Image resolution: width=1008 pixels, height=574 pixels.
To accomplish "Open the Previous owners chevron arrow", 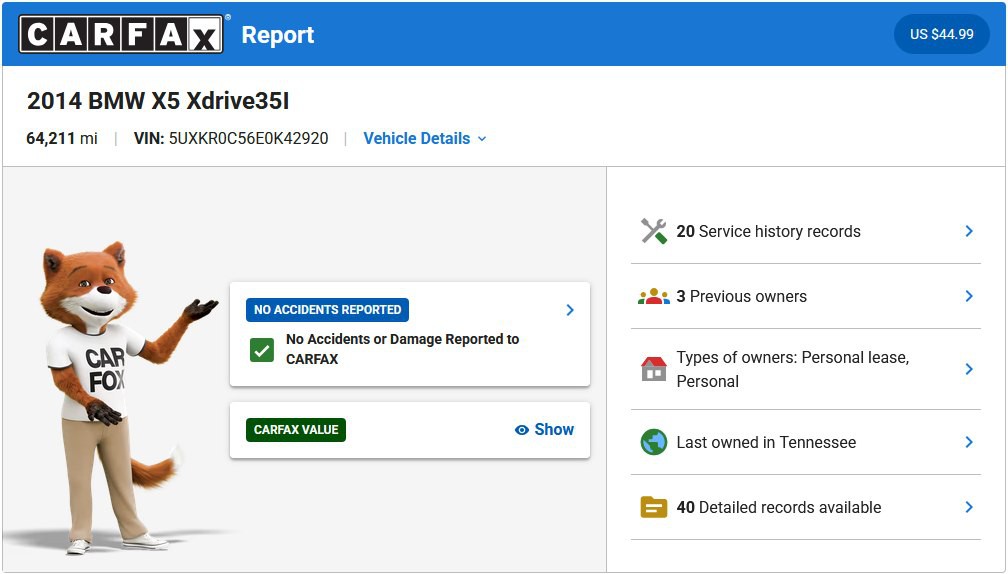I will 969,296.
